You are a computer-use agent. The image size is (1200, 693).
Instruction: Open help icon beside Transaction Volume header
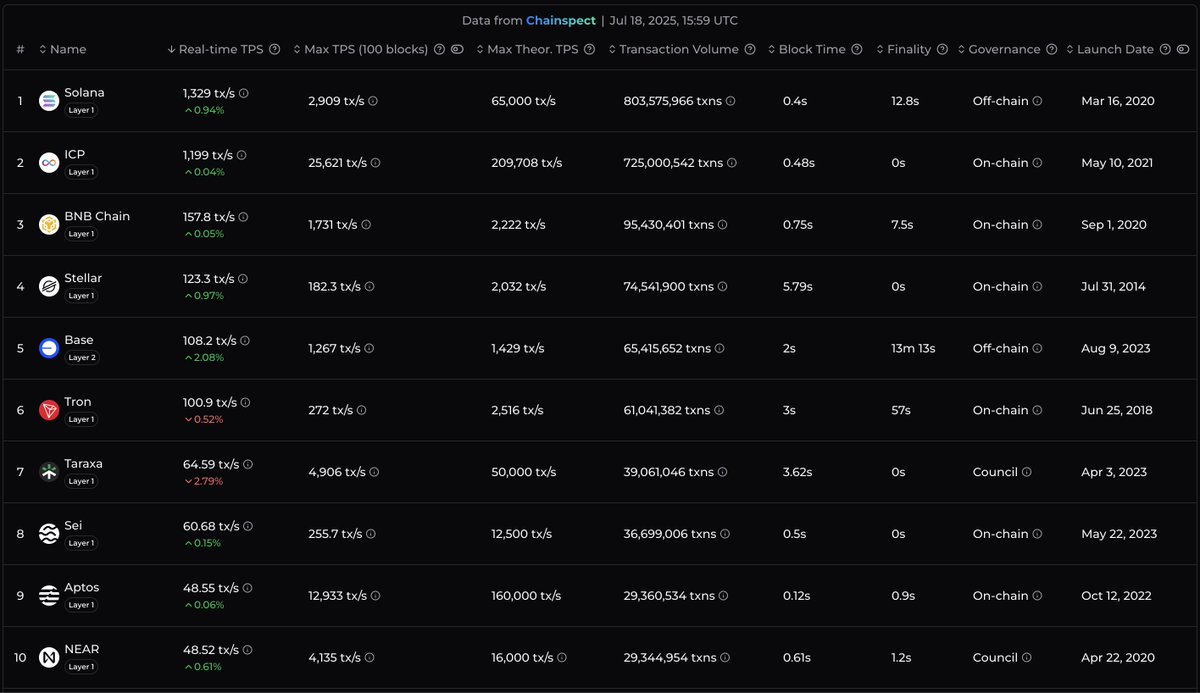coord(750,49)
